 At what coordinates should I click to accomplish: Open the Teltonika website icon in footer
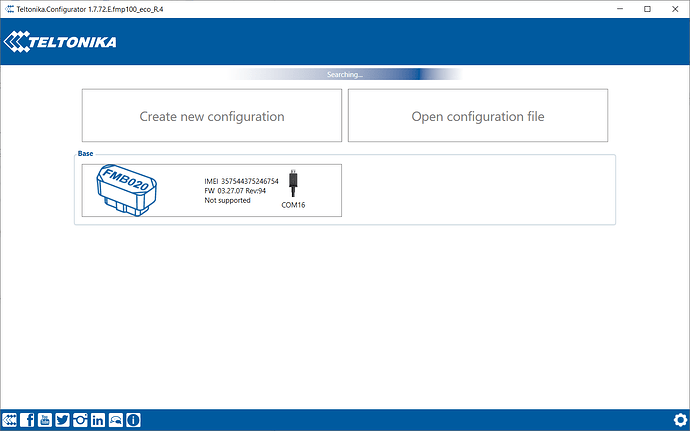coord(9,420)
